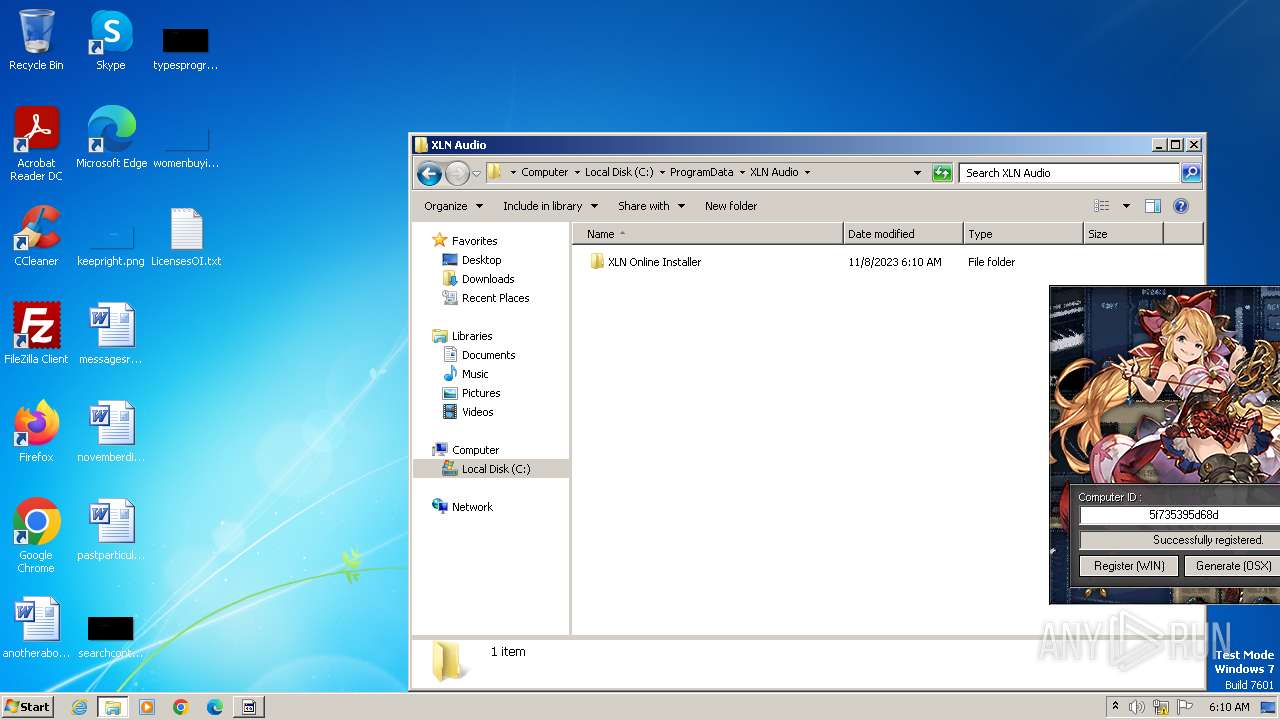Open Desktop in the navigation pane

[481, 260]
